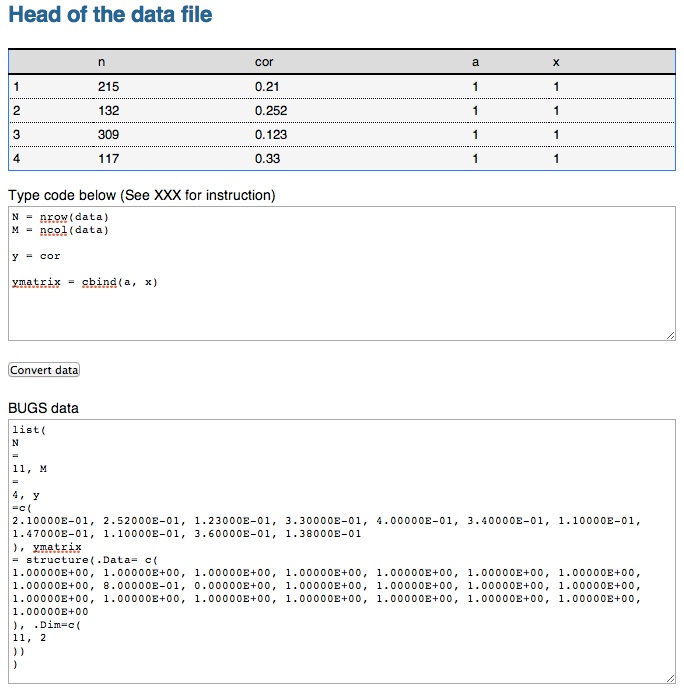The height and width of the screenshot is (693, 684).
Task: Click the 0.21 value in the first row
Action: click(x=266, y=87)
